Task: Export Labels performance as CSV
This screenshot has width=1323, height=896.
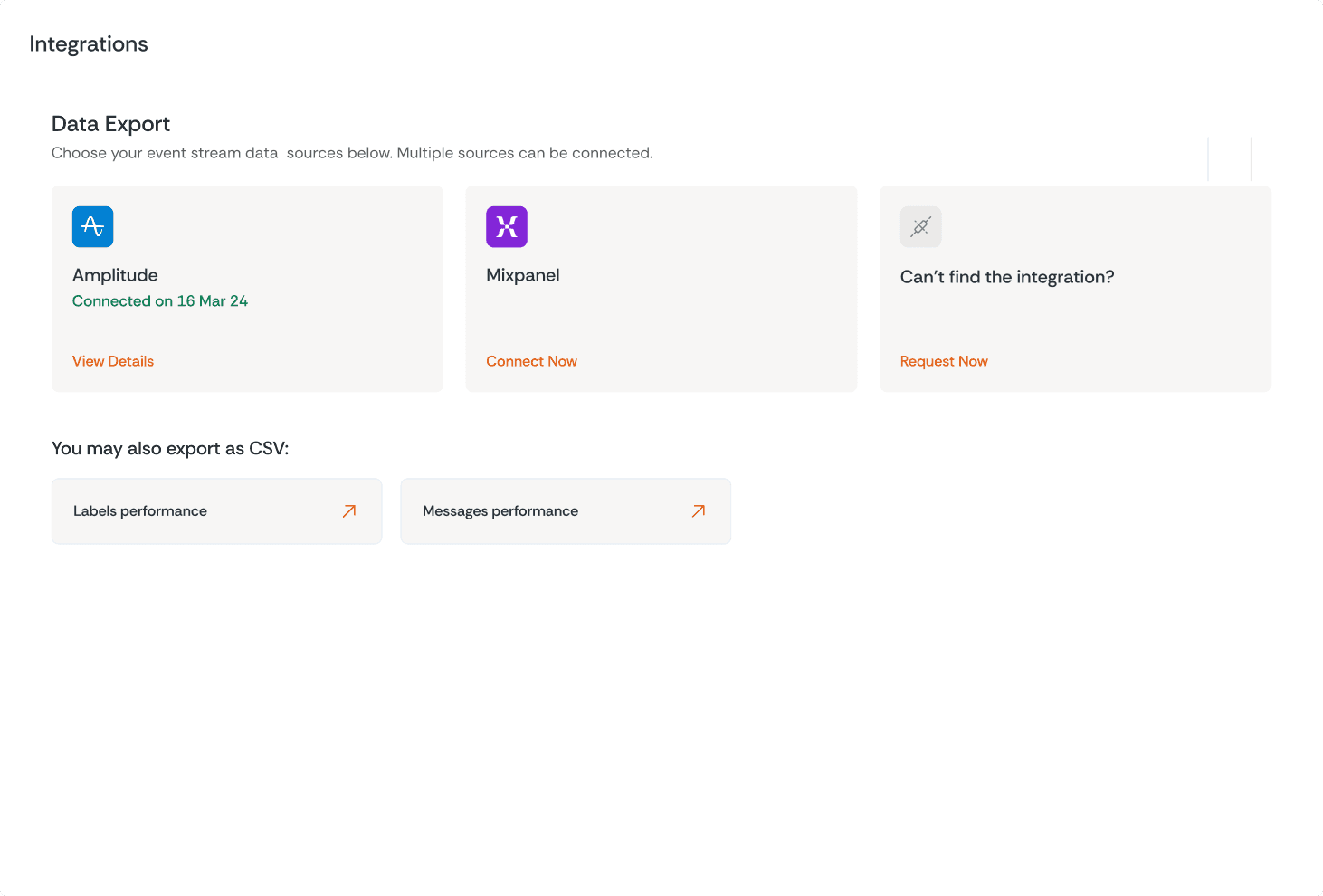Action: coord(216,510)
